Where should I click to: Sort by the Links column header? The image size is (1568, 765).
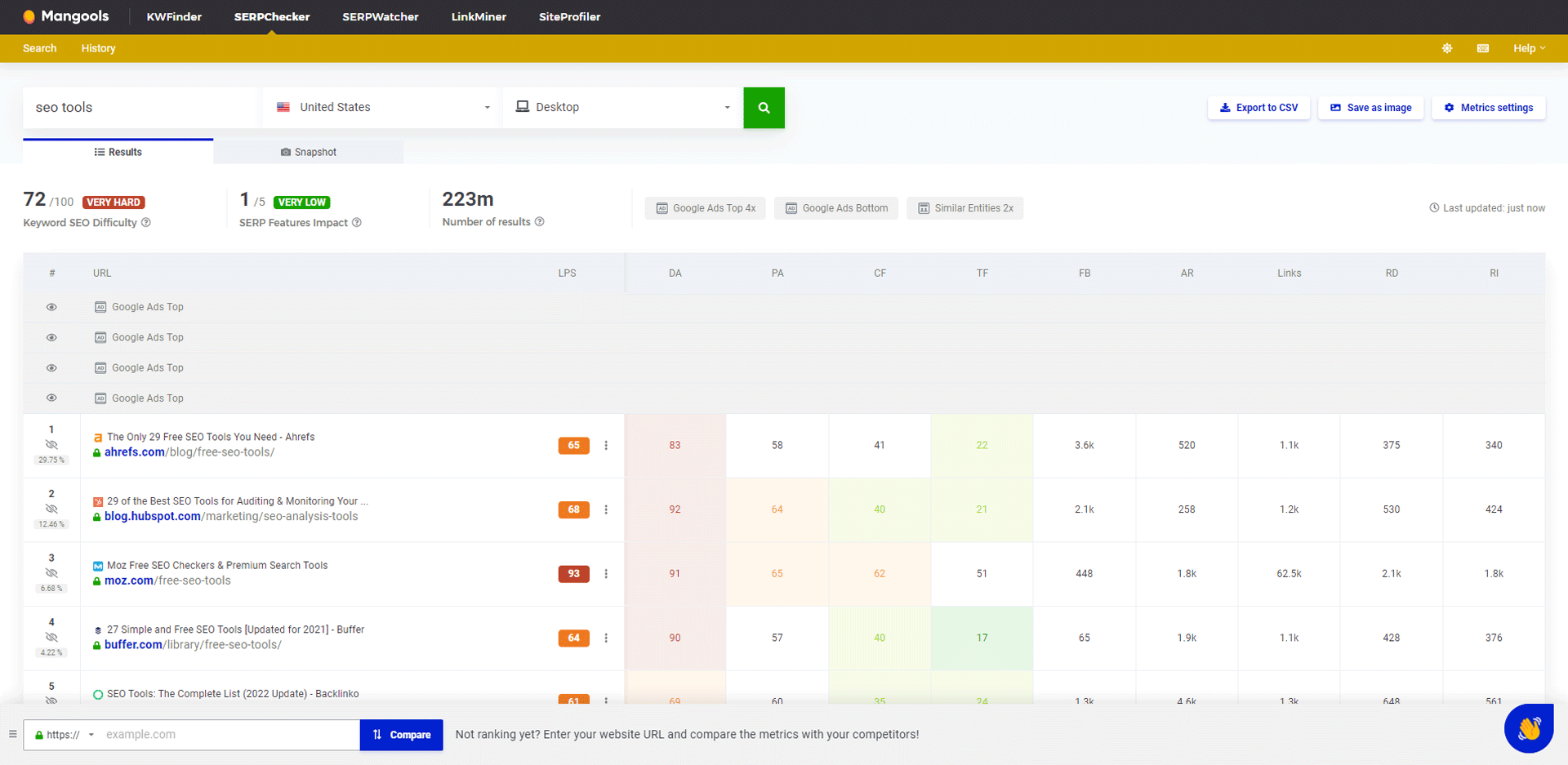pyautogui.click(x=1290, y=274)
